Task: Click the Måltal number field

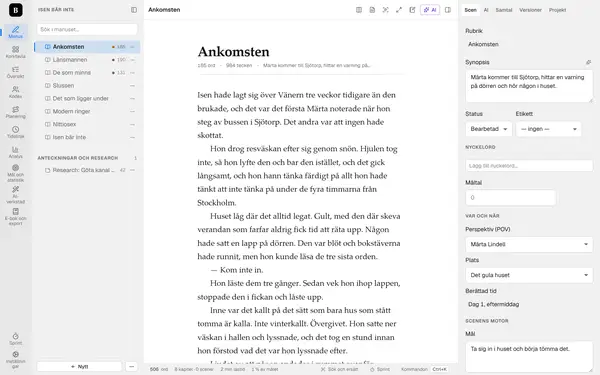Action: (x=510, y=197)
